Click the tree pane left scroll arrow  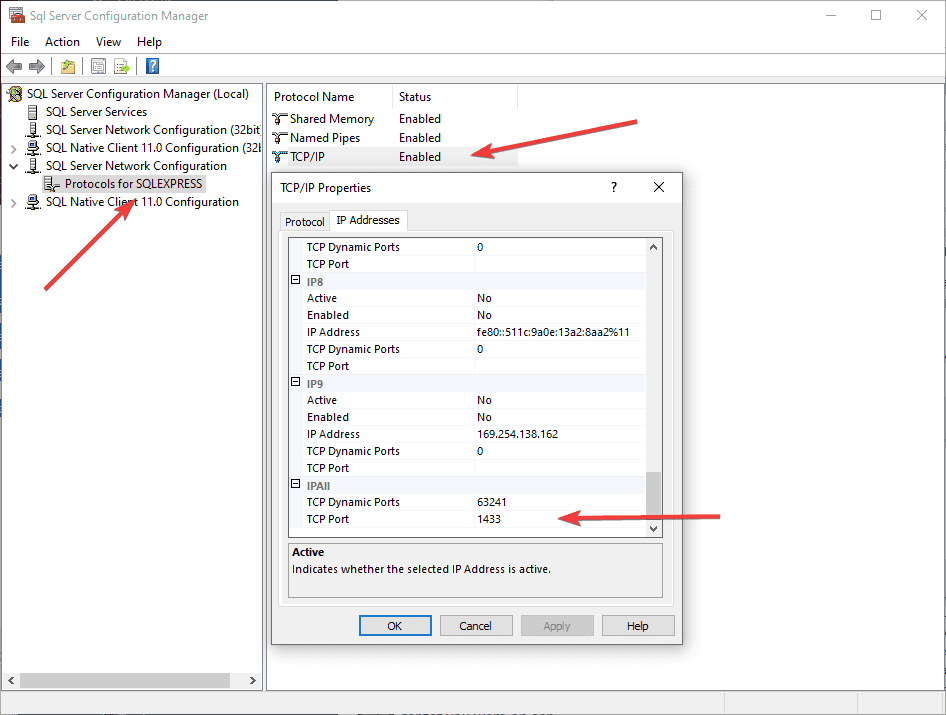tap(11, 681)
